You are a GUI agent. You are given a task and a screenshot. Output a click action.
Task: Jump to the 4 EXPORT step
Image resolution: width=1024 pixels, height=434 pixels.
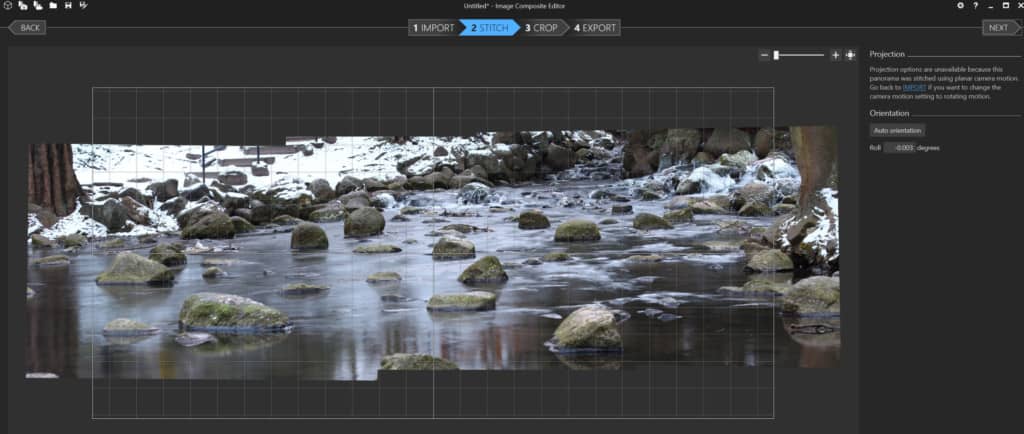(596, 28)
